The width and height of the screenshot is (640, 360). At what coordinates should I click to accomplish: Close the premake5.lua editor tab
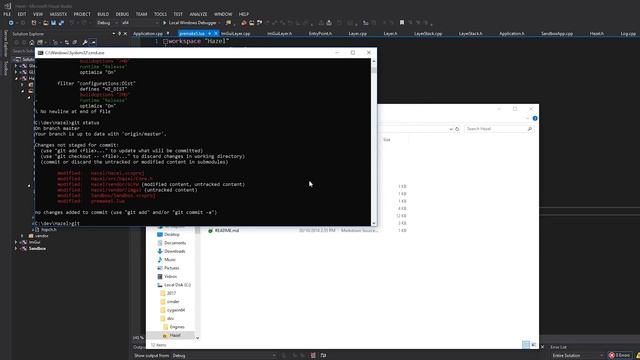(x=216, y=33)
